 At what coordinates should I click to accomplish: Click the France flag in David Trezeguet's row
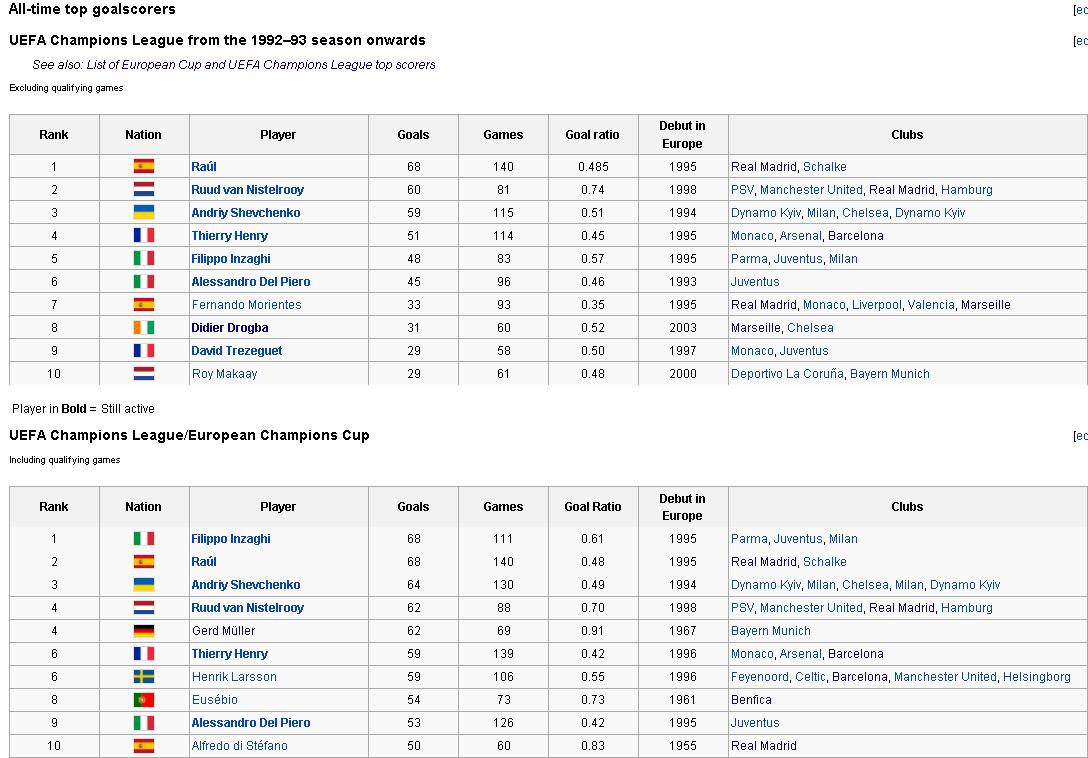point(144,351)
